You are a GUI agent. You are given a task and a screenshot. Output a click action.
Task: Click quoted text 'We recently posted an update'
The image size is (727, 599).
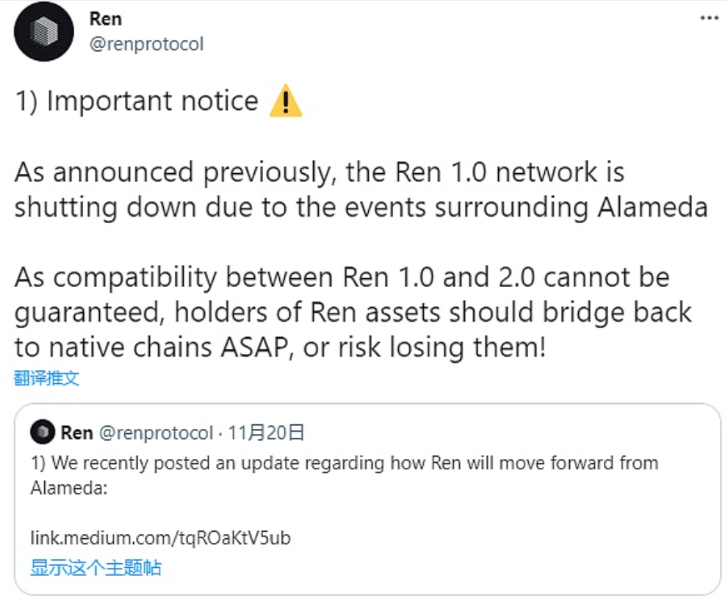pos(344,463)
